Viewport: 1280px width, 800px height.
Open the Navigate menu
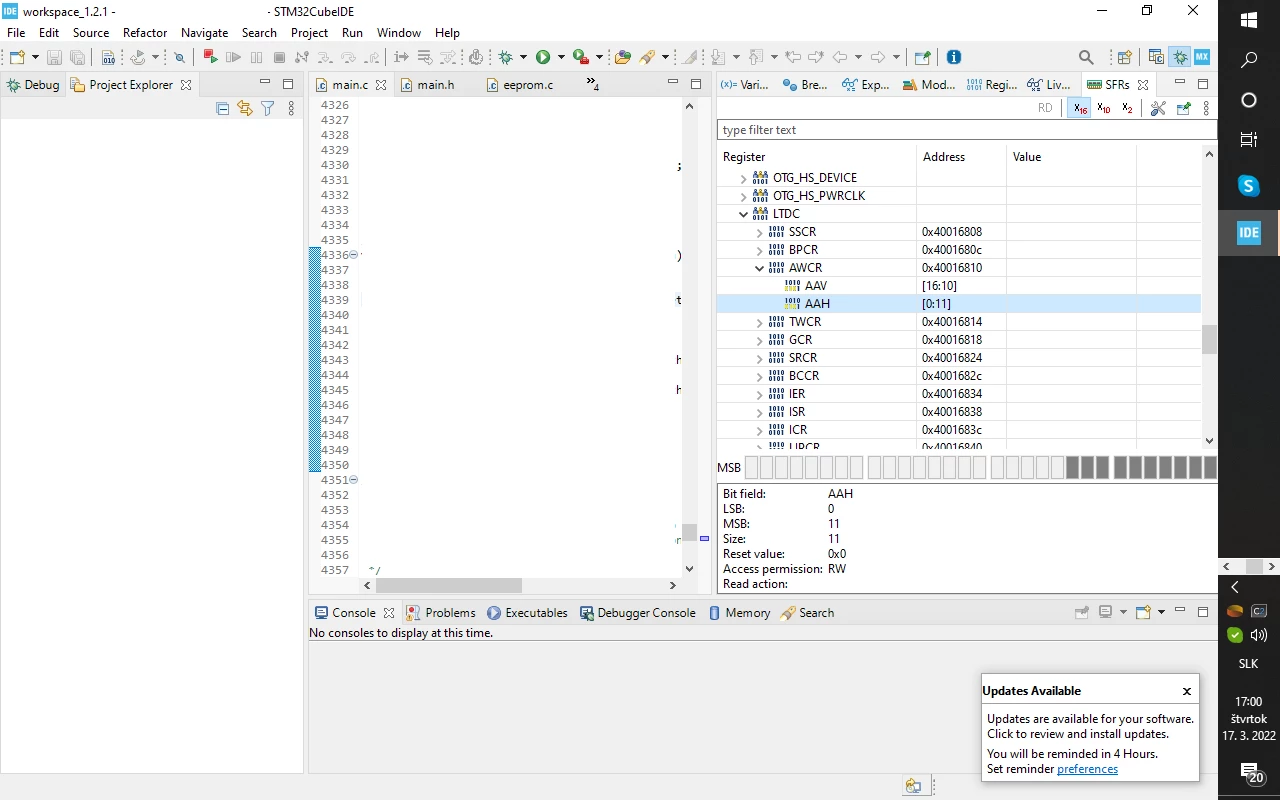204,33
